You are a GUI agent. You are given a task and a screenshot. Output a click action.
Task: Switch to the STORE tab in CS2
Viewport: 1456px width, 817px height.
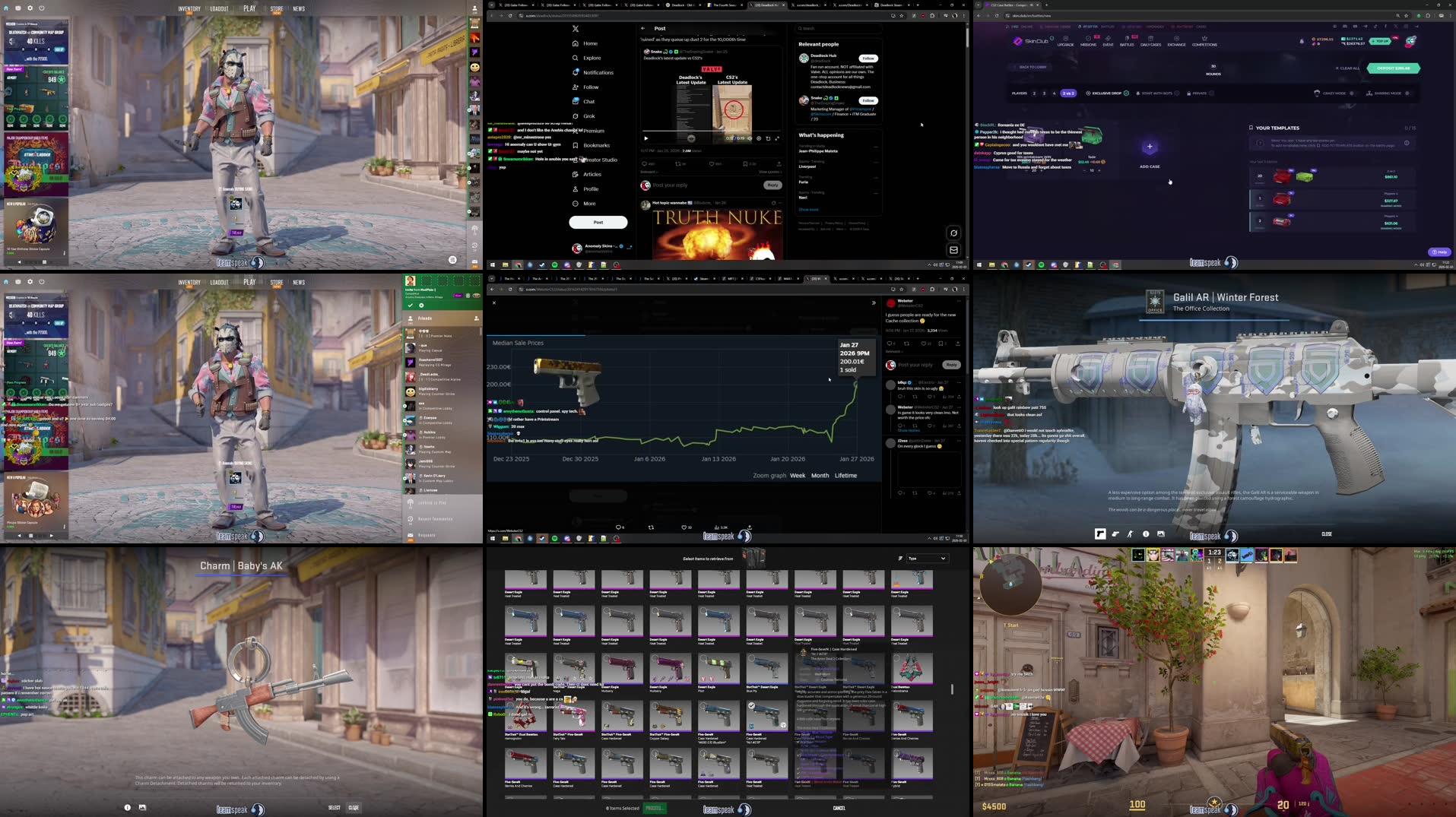click(276, 8)
